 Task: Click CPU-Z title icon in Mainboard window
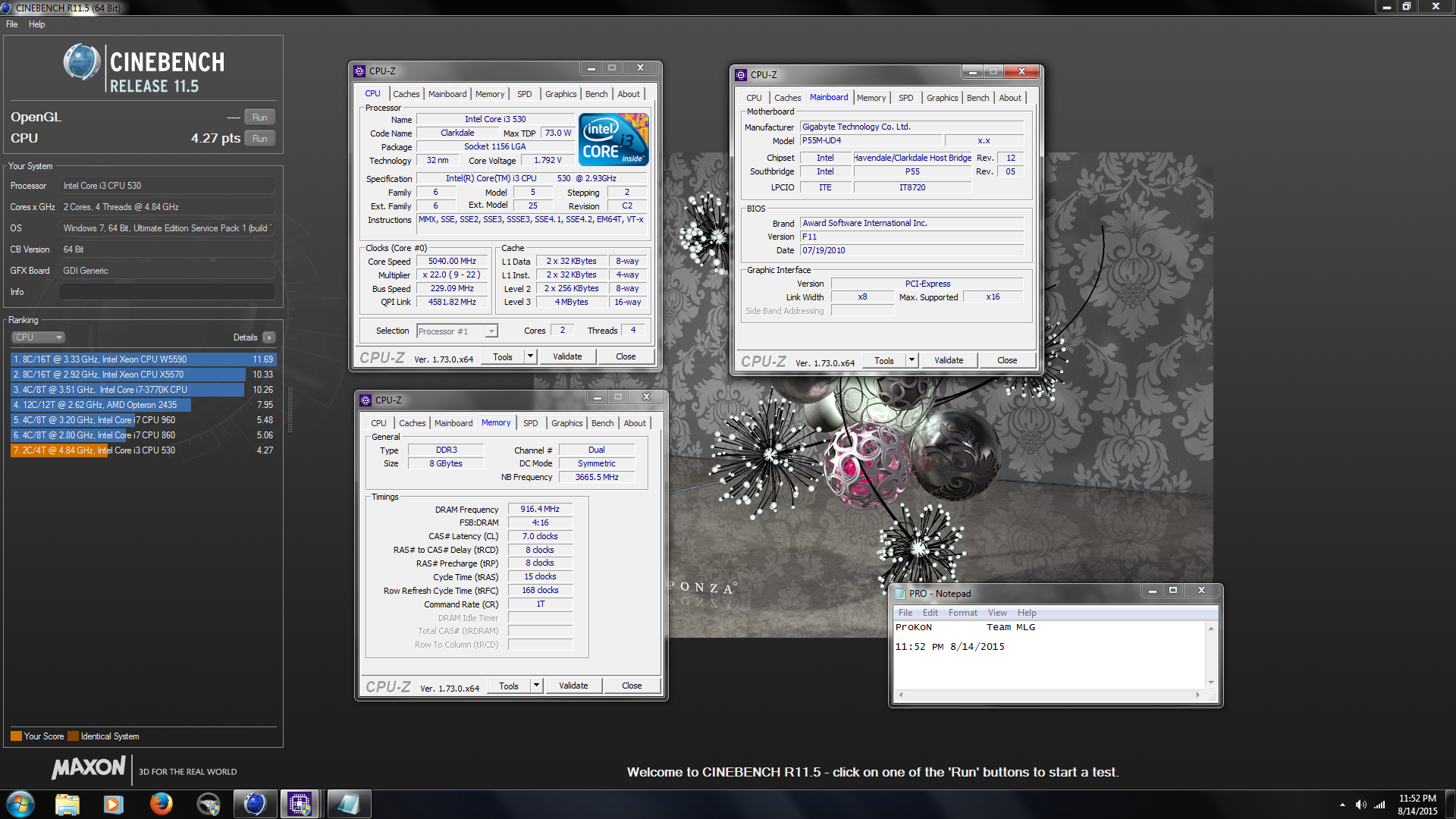[x=741, y=75]
